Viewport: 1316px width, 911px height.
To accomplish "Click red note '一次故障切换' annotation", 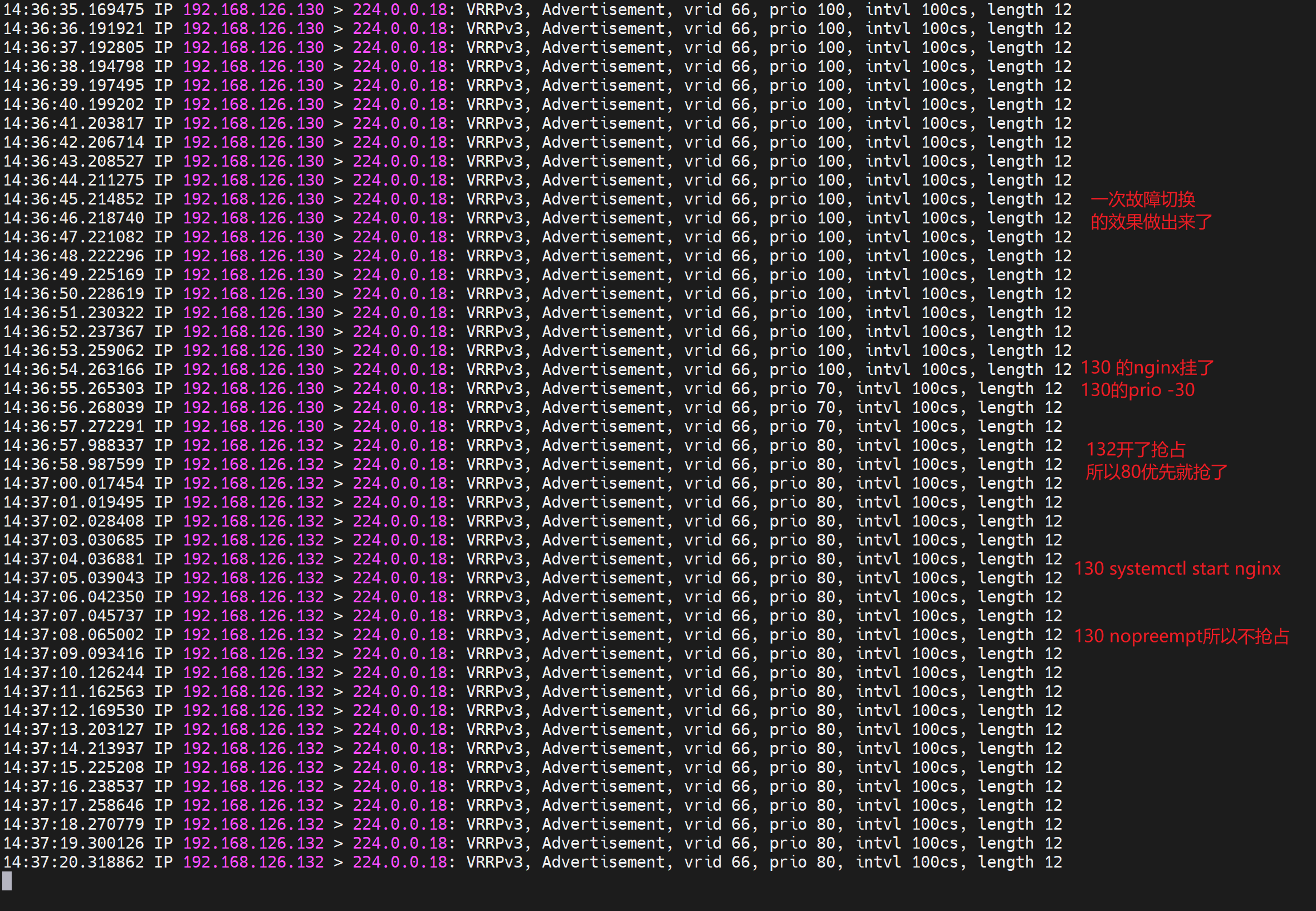I will click(1142, 199).
